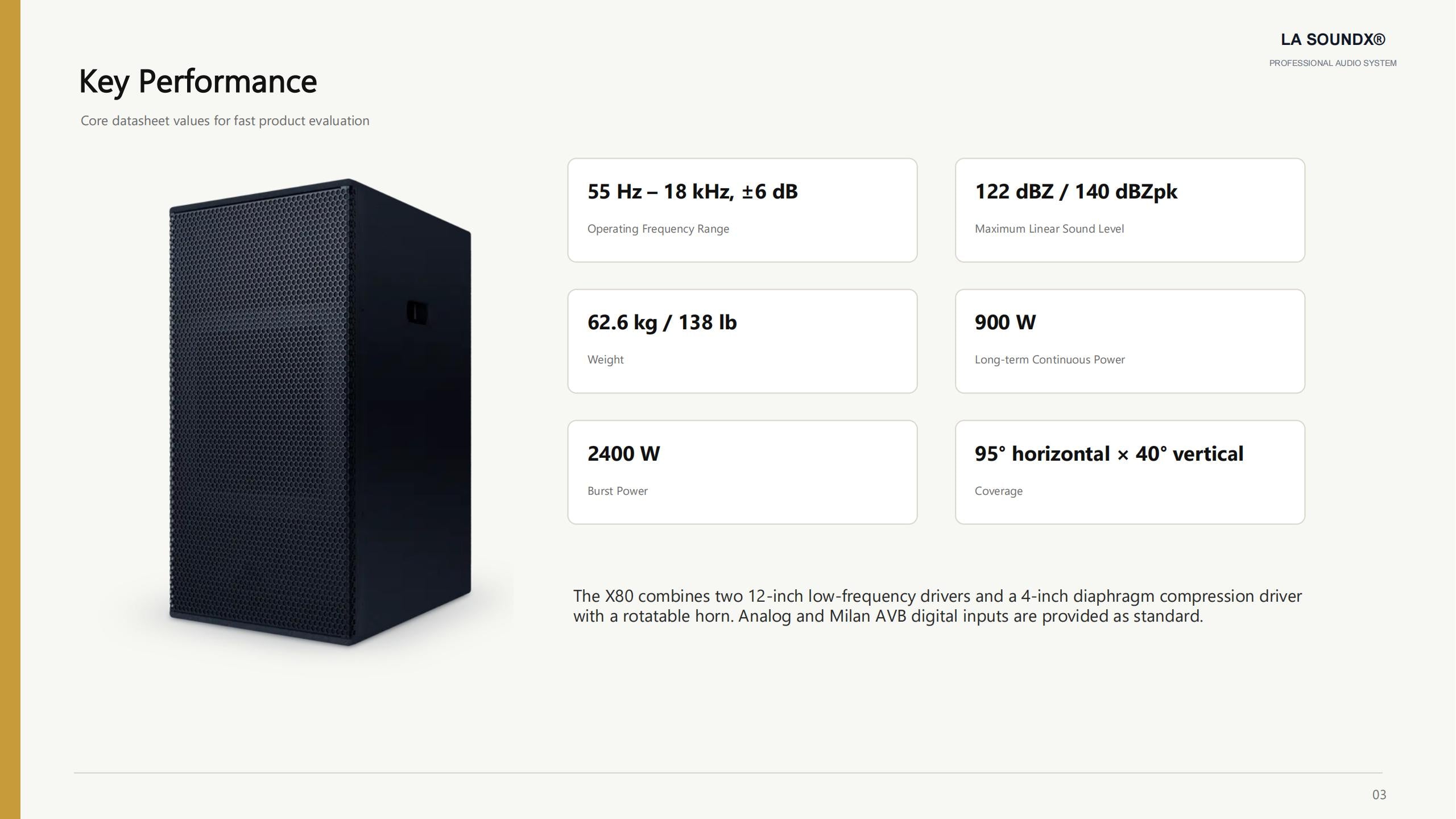The height and width of the screenshot is (819, 1456).
Task: Click the PROFESSIONAL AUDIO SYSTEM tagline
Action: coord(1333,63)
